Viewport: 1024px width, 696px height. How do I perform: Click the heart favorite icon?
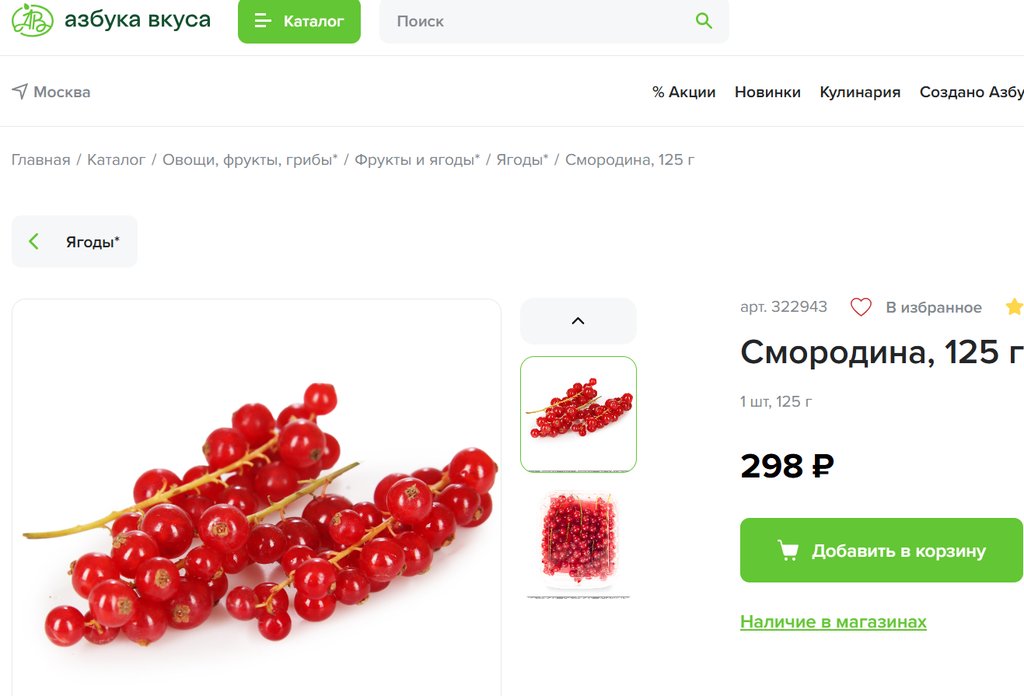pyautogui.click(x=861, y=307)
